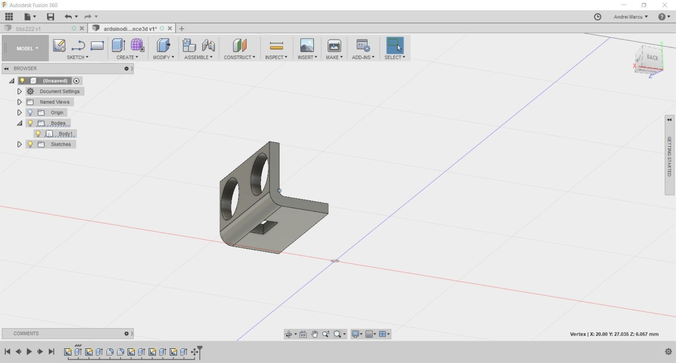The image size is (676, 363).
Task: Switch to the arduinodi...nce3d v1 tab
Action: pos(130,28)
